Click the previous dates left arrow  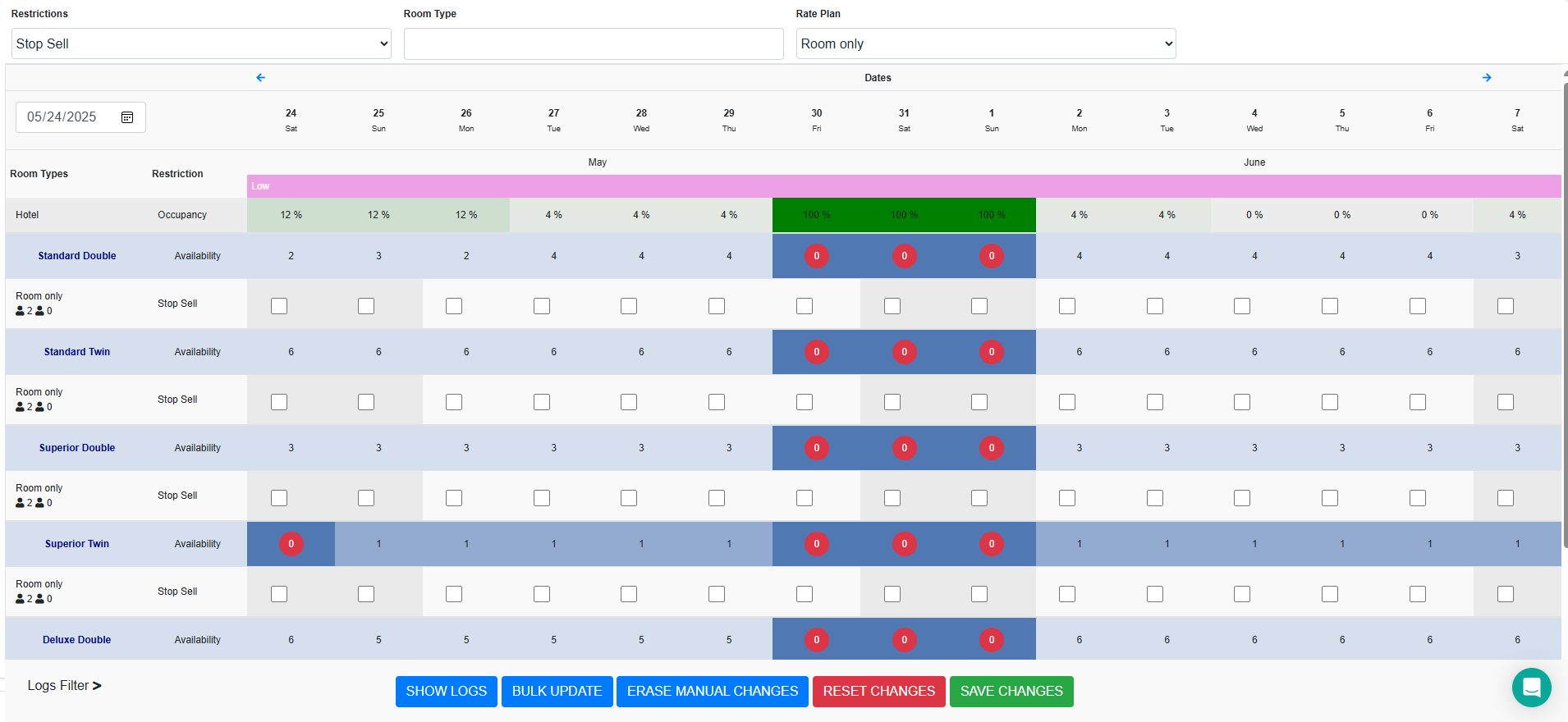pyautogui.click(x=260, y=78)
